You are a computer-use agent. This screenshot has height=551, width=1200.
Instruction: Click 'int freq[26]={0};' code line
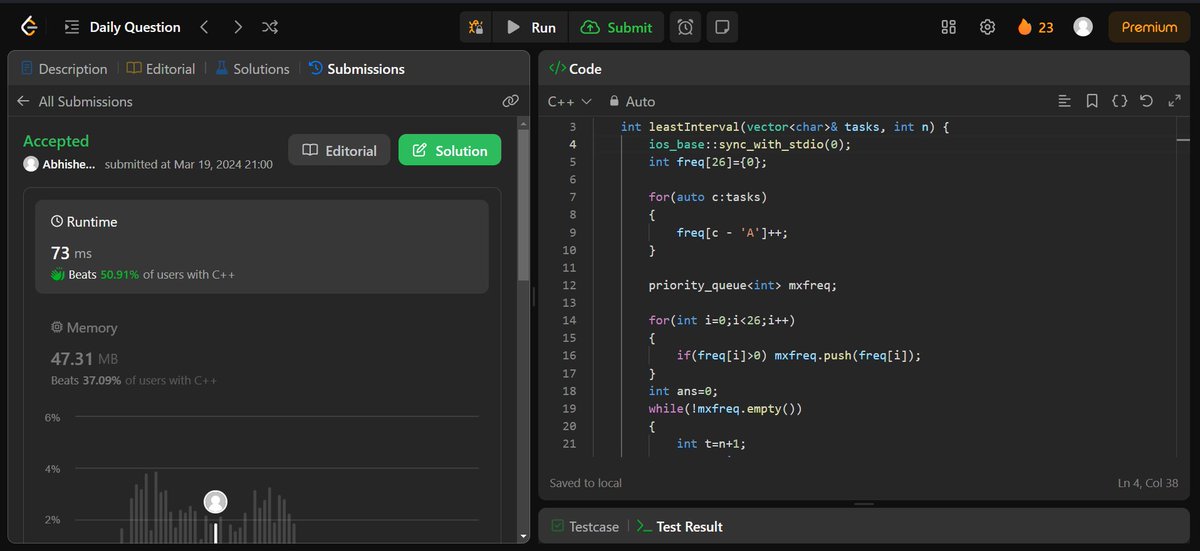click(x=708, y=162)
